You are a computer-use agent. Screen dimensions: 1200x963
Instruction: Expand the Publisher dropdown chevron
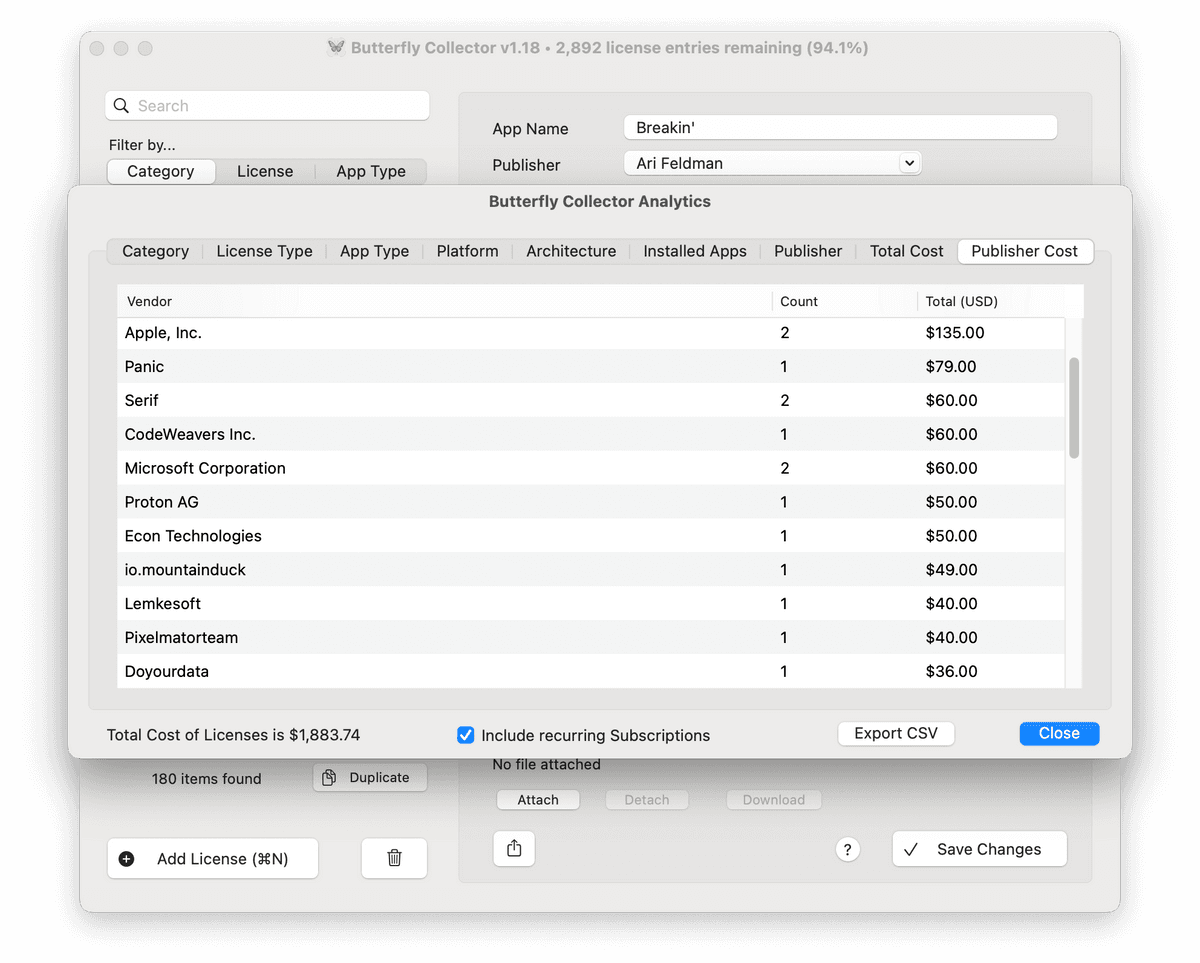908,163
